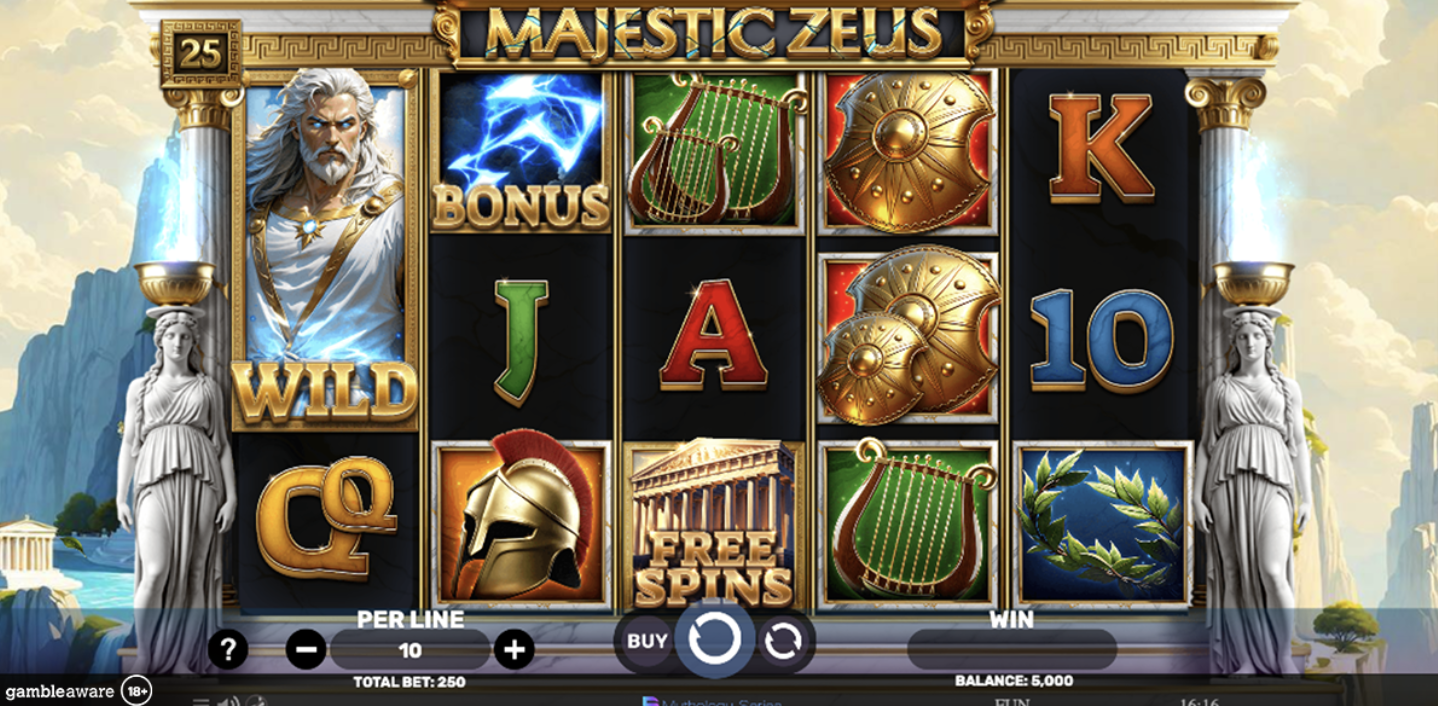1438x706 pixels.
Task: Select the lightning BONUS symbol
Action: 521,151
